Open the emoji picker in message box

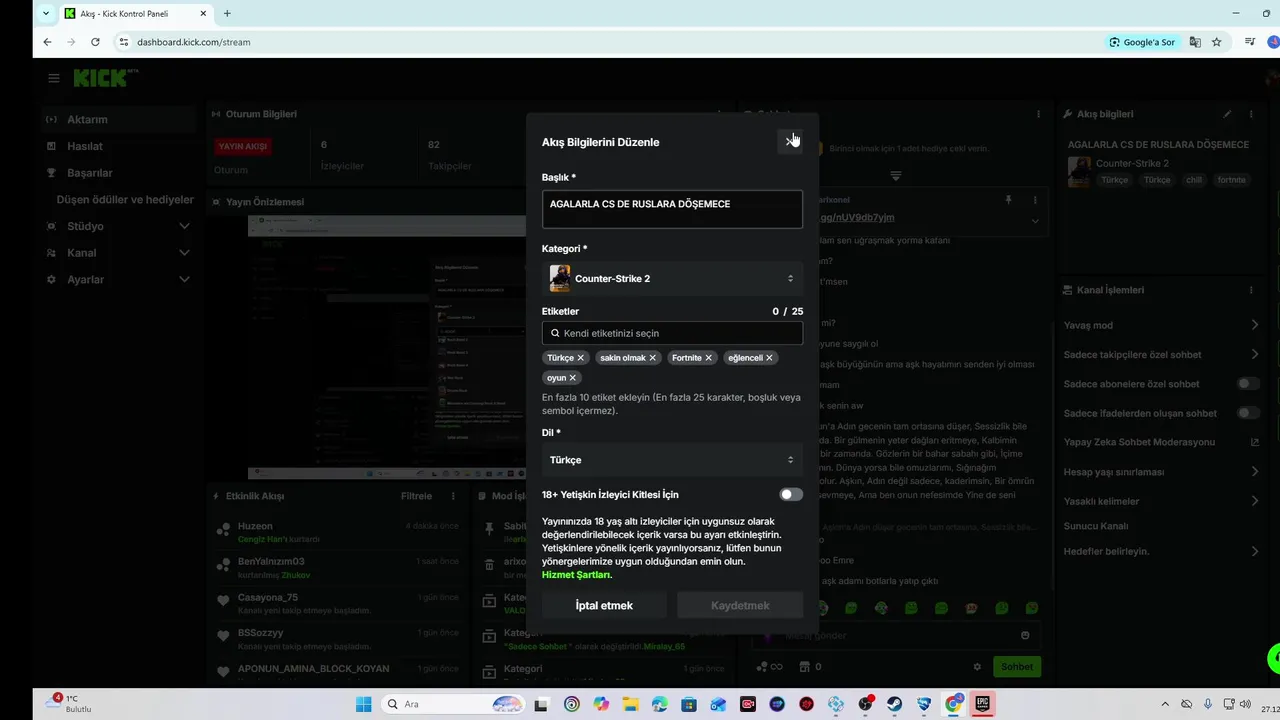[x=1025, y=635]
